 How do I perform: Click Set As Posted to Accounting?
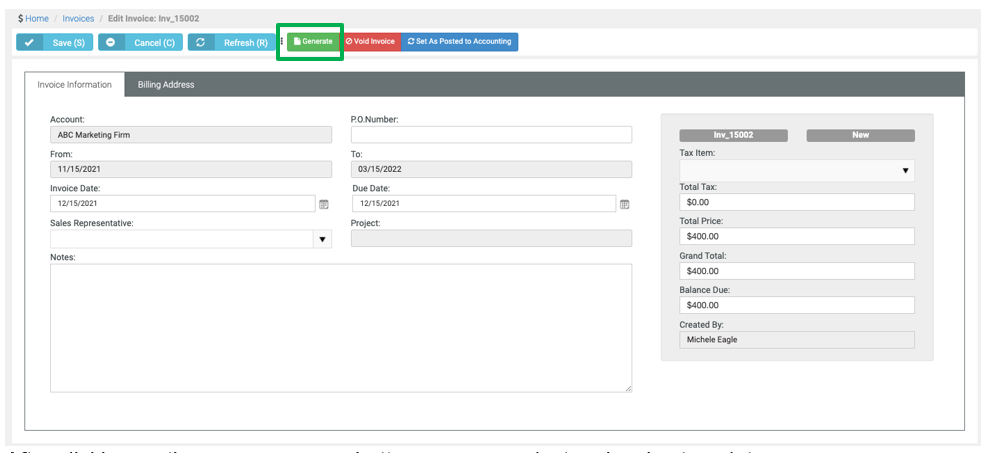click(459, 42)
